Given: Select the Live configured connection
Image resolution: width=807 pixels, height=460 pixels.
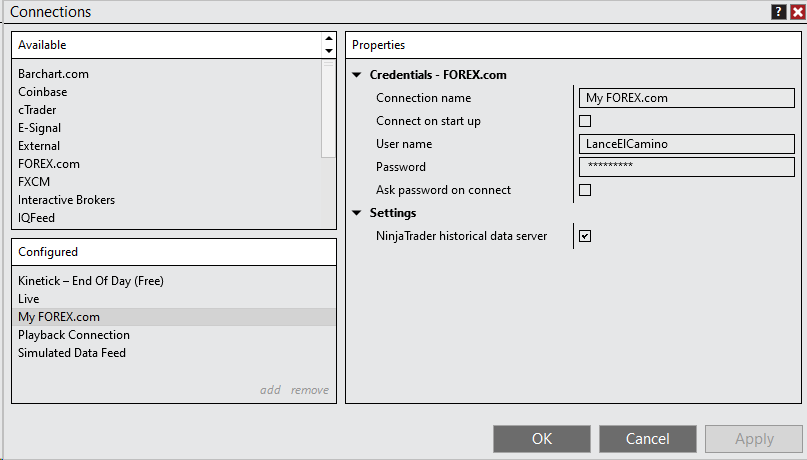Looking at the screenshot, I should coord(174,298).
